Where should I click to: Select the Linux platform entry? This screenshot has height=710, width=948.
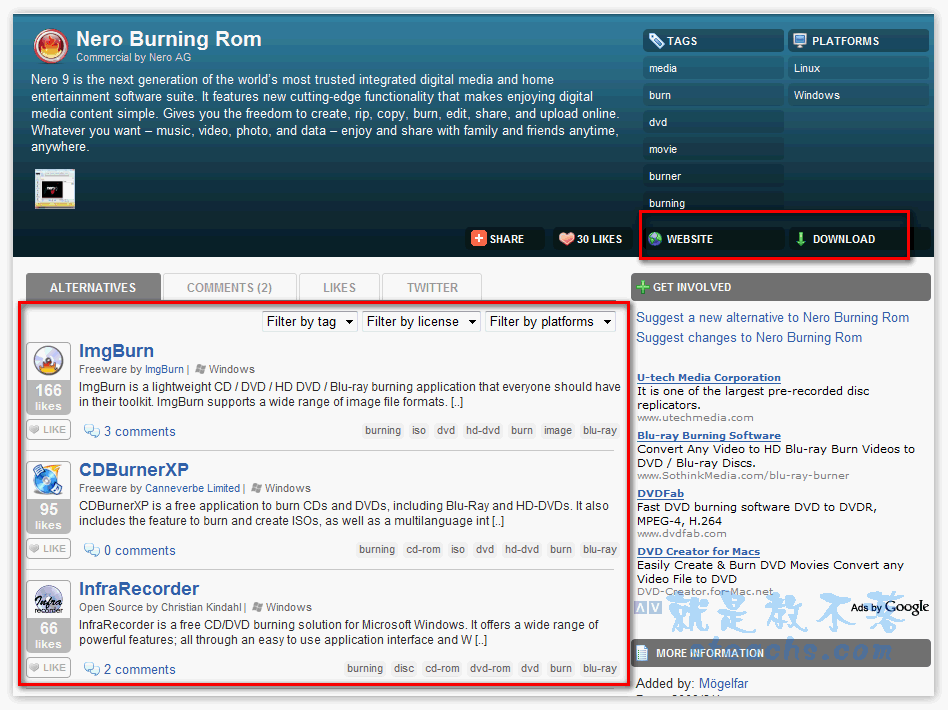point(807,68)
